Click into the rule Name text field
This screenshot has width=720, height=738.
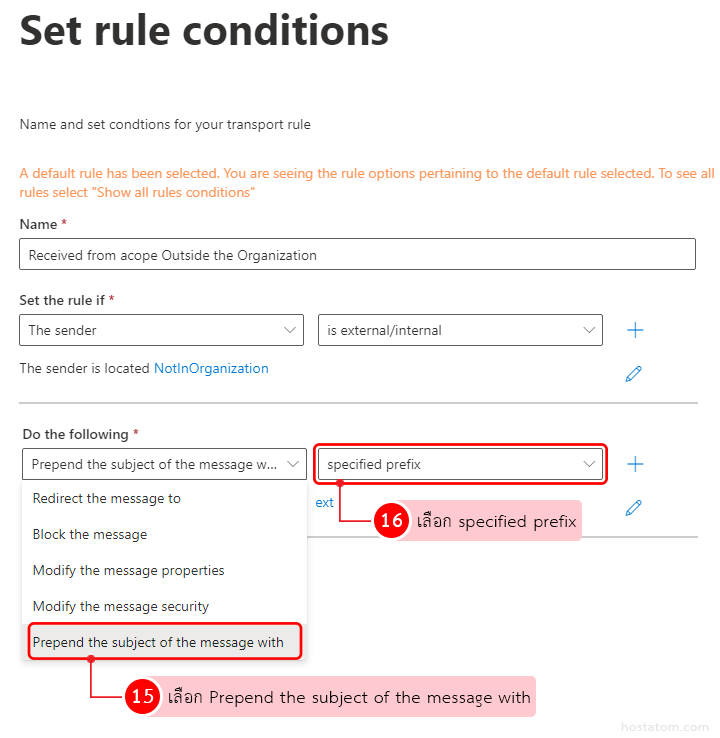[357, 255]
